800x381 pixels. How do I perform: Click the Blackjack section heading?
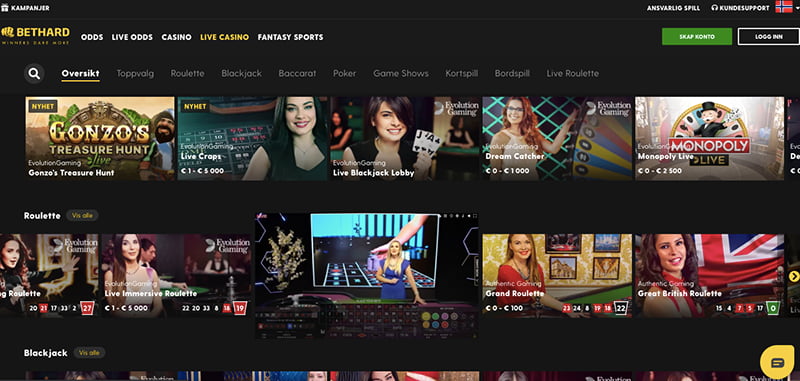(45, 353)
